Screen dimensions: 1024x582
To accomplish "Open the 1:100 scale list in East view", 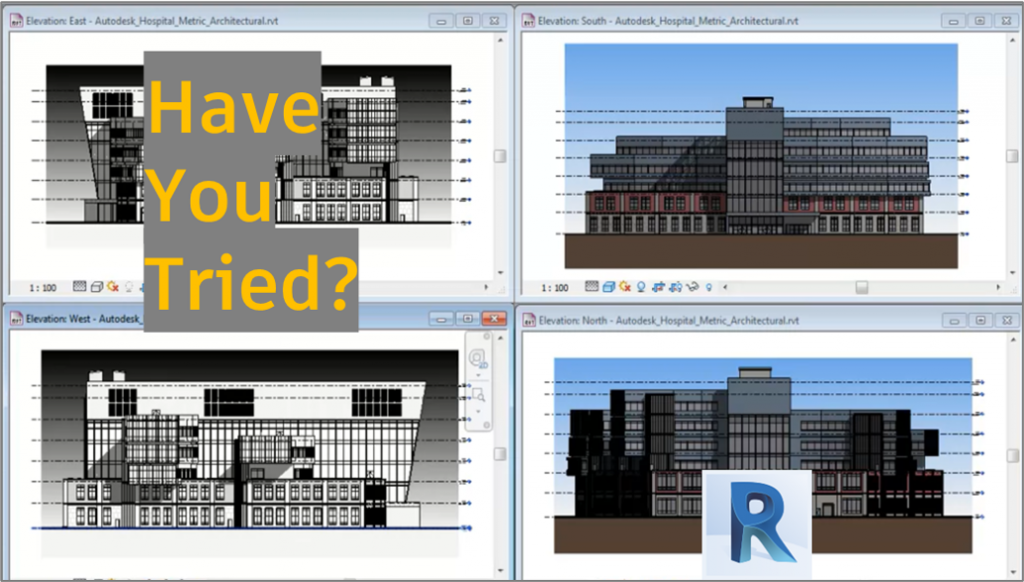I will [x=42, y=287].
